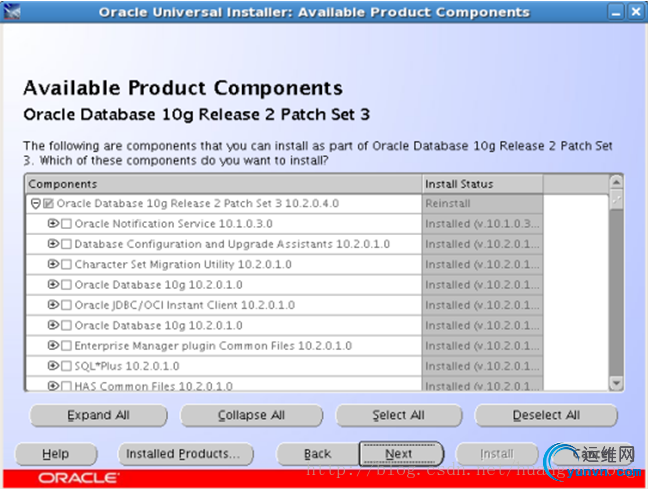Check the Character Set Migration Utility box
The width and height of the screenshot is (648, 489).
(66, 264)
